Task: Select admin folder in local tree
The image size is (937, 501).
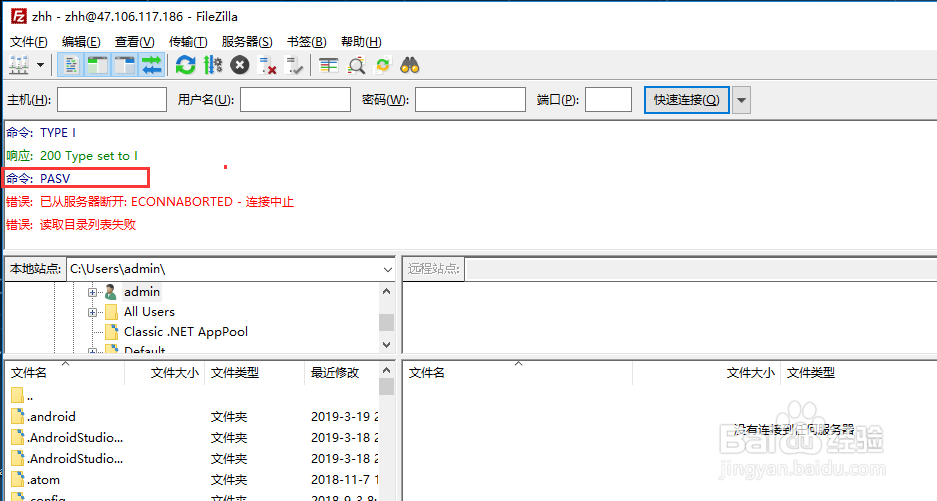Action: point(142,292)
